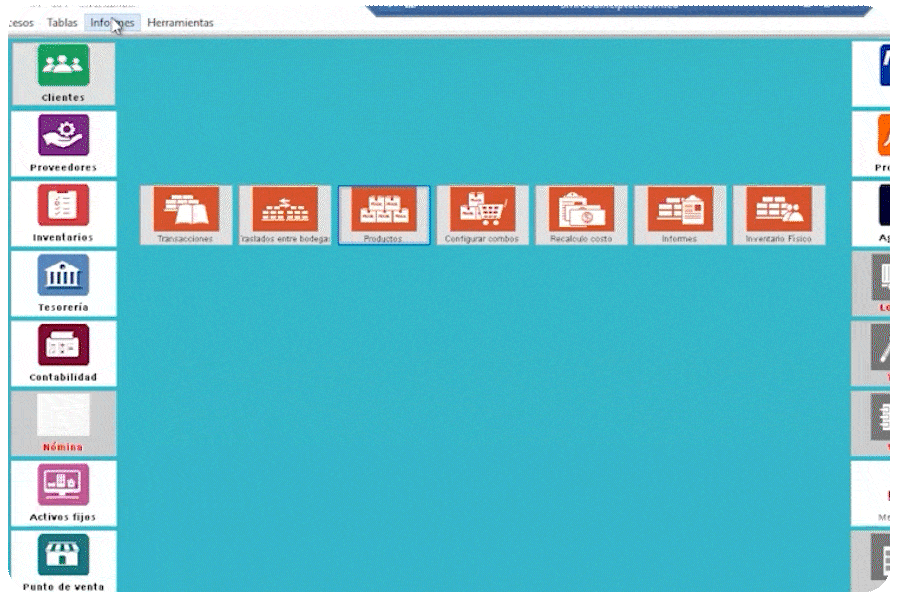900x600 pixels.
Task: Open the Tablas menu
Action: click(x=62, y=23)
